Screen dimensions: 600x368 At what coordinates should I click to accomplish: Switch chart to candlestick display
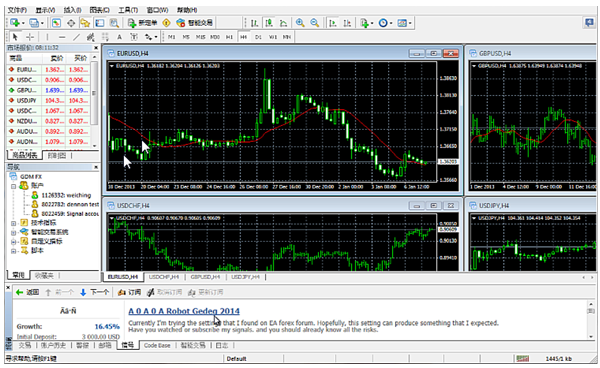(x=269, y=23)
